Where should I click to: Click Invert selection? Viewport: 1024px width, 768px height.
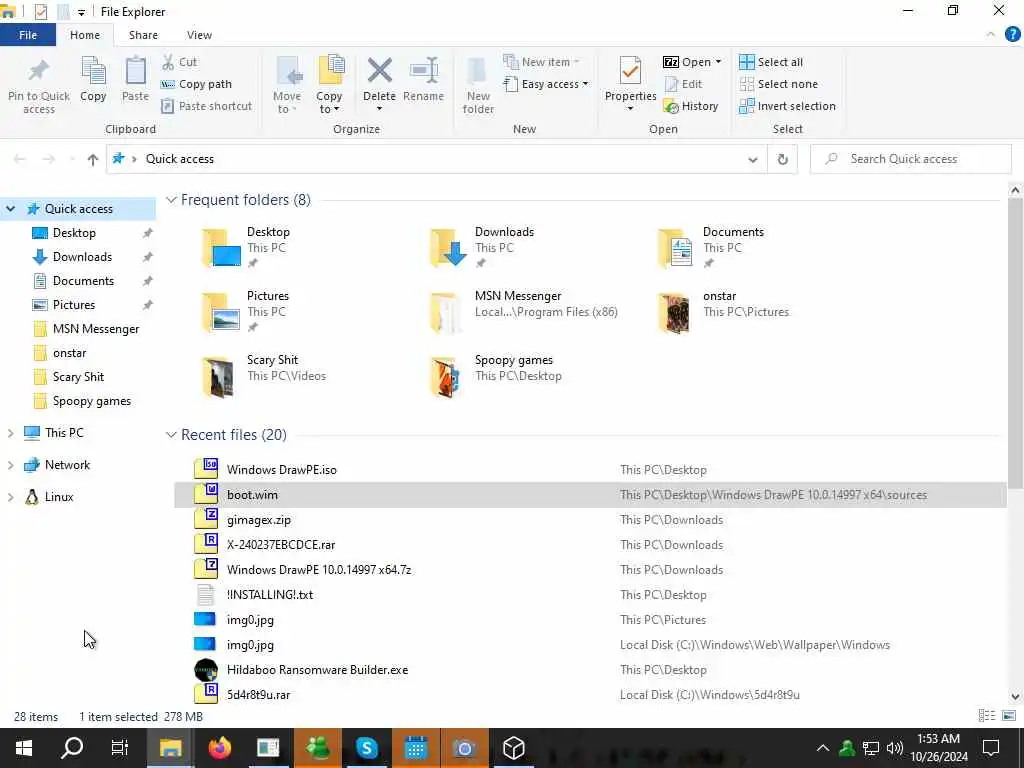tap(788, 106)
